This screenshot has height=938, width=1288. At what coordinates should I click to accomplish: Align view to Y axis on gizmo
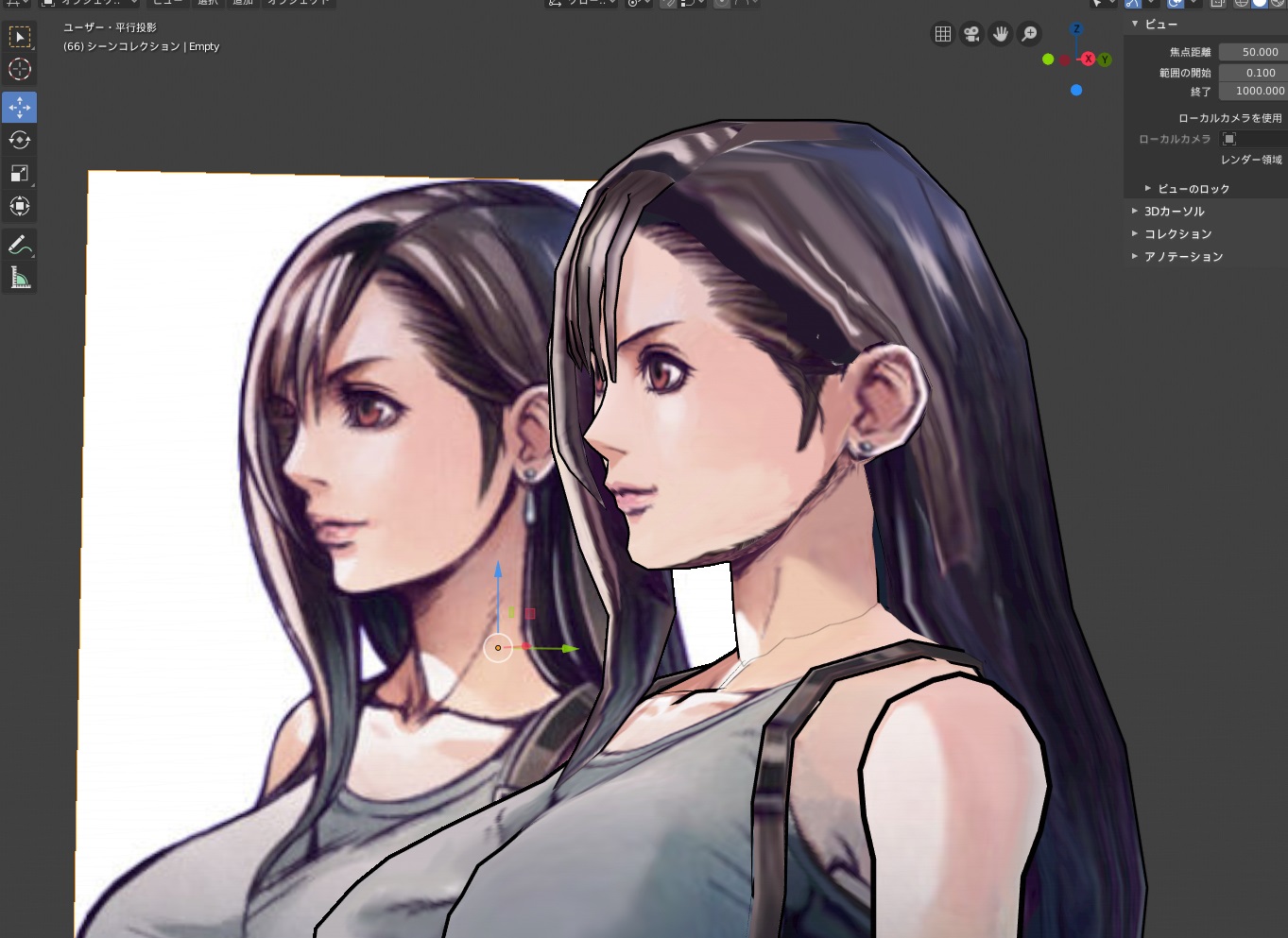coord(1105,60)
